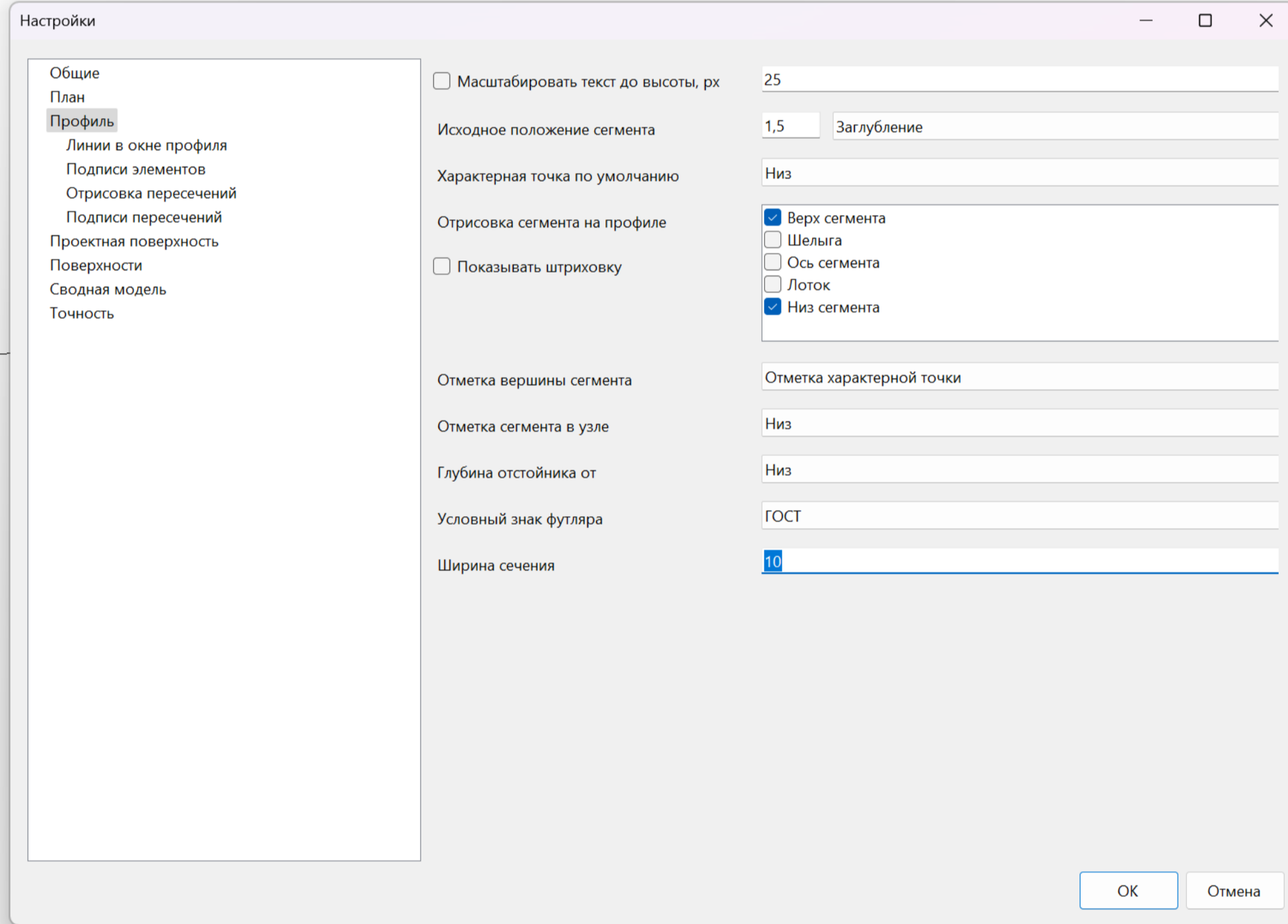Select Линии в окне профиля item
1288x924 pixels.
tap(146, 145)
